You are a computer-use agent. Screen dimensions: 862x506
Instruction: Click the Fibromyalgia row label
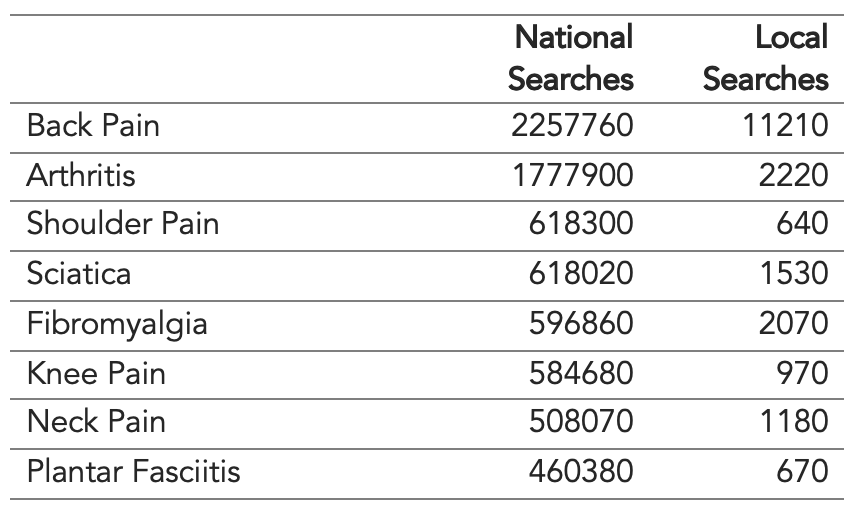tap(117, 323)
